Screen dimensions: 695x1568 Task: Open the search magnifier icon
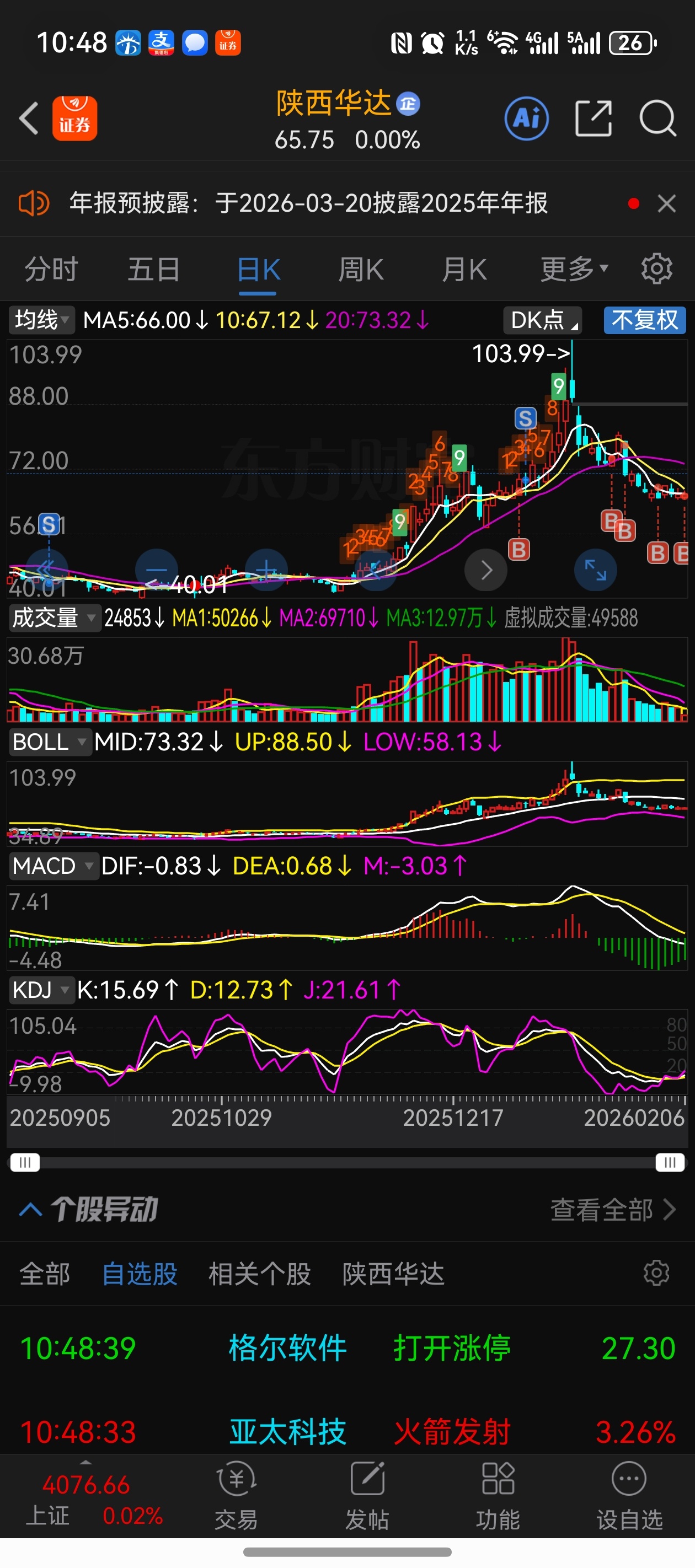[x=659, y=118]
